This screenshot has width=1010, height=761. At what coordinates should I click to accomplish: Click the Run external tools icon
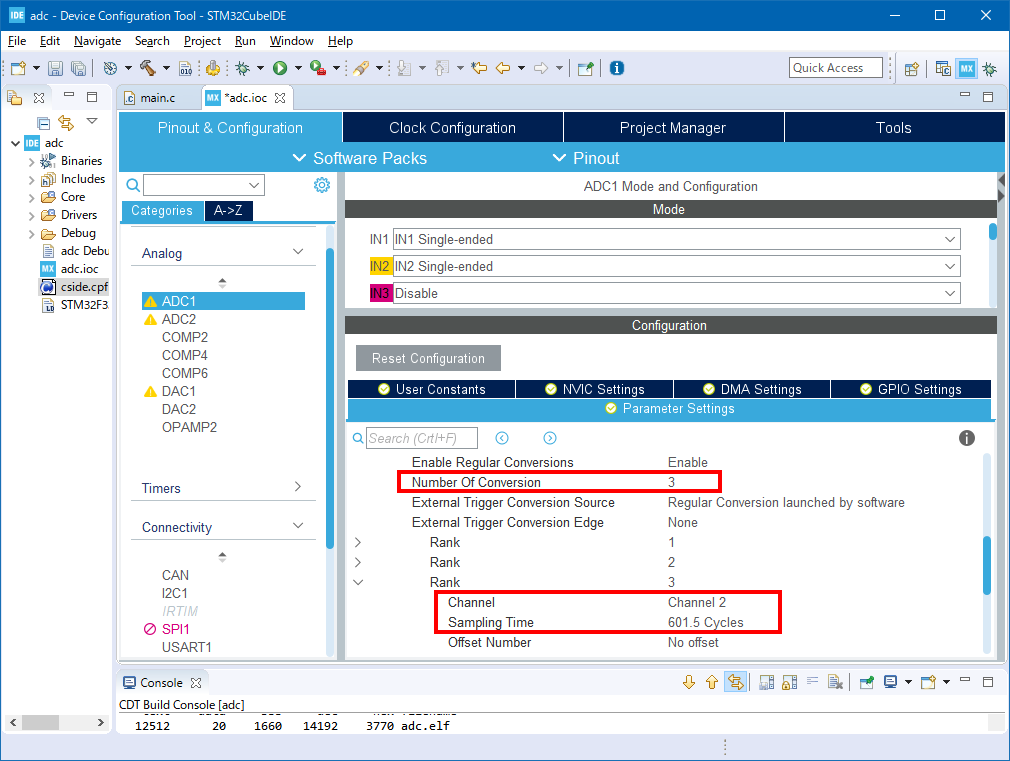pos(317,68)
